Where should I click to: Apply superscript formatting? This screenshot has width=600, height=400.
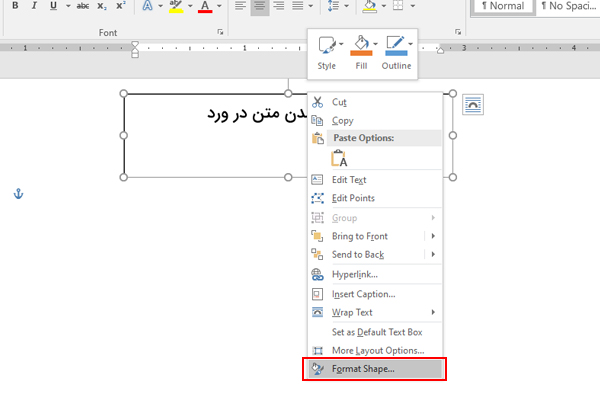pos(120,6)
